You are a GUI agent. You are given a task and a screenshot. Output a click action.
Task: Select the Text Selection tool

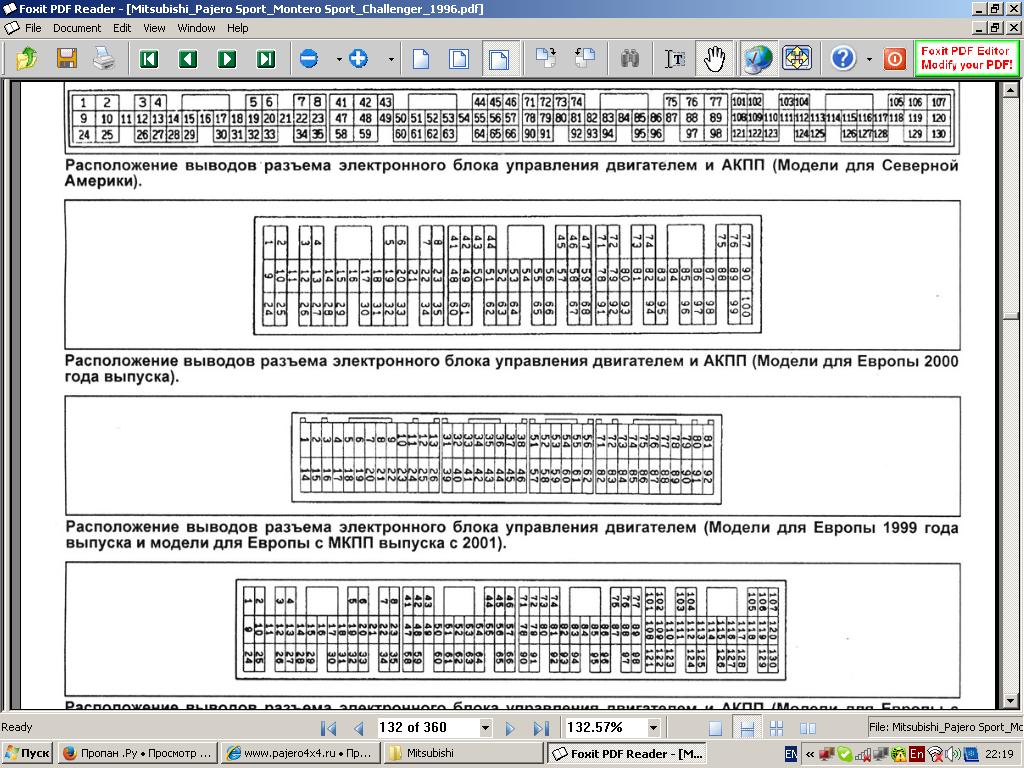coord(675,59)
